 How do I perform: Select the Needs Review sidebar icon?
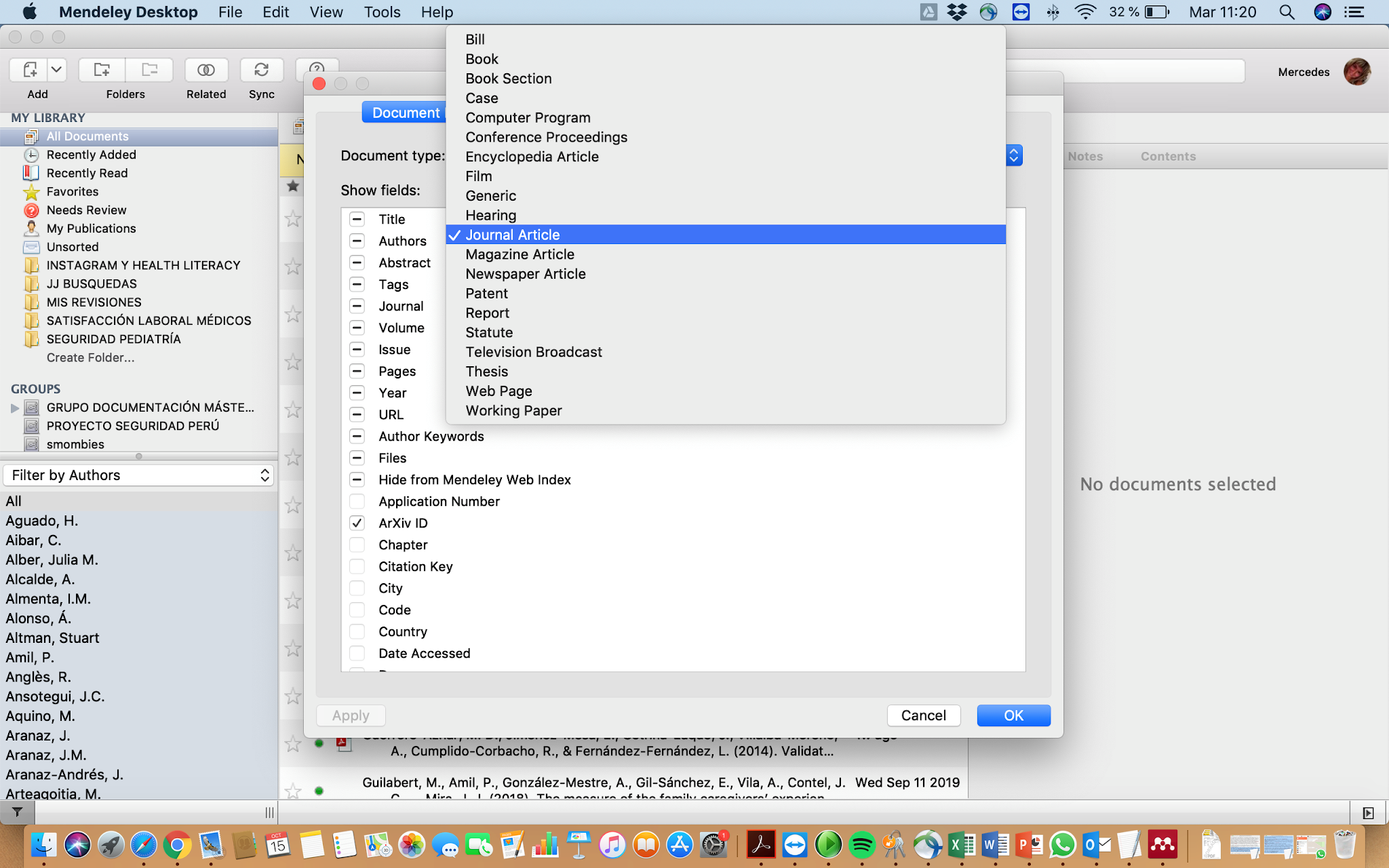click(31, 210)
